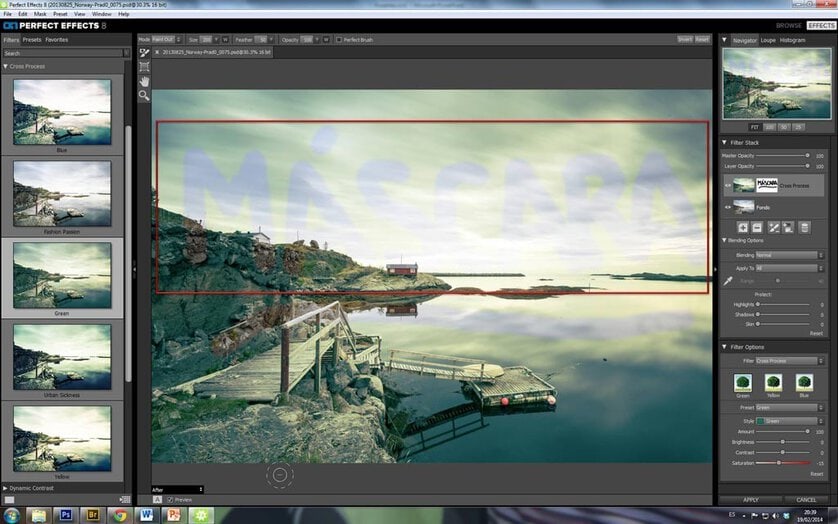The width and height of the screenshot is (838, 524).
Task: Open the Style Green dropdown
Action: pos(789,421)
